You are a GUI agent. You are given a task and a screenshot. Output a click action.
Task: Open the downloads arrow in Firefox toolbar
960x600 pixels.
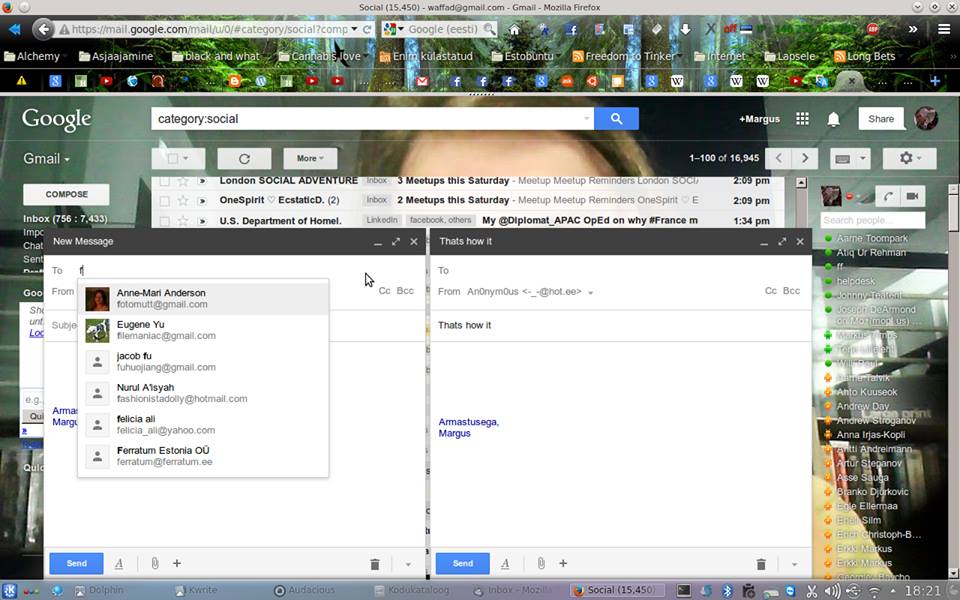point(684,29)
